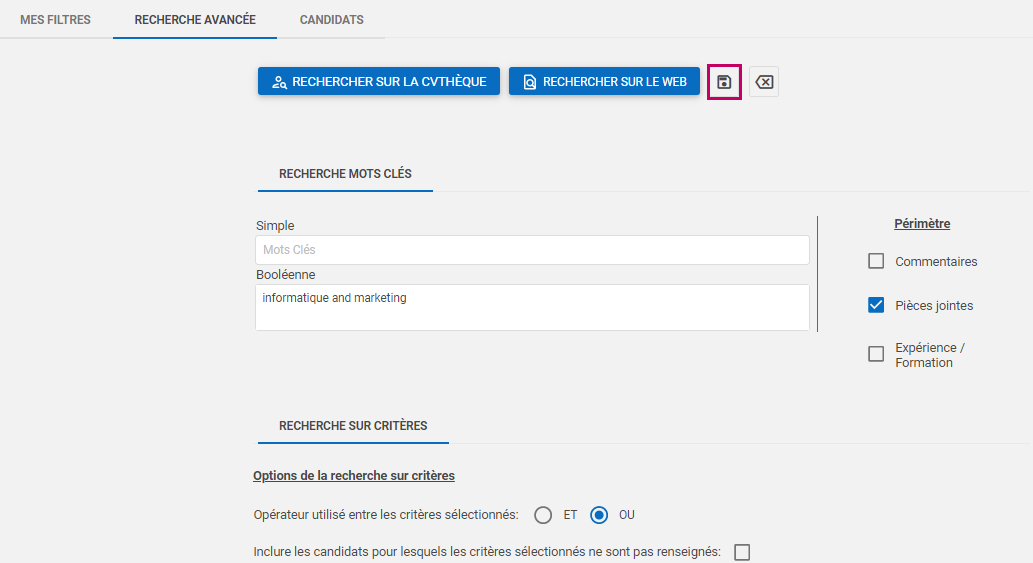Click the globe-search icon in the web button

[x=530, y=82]
